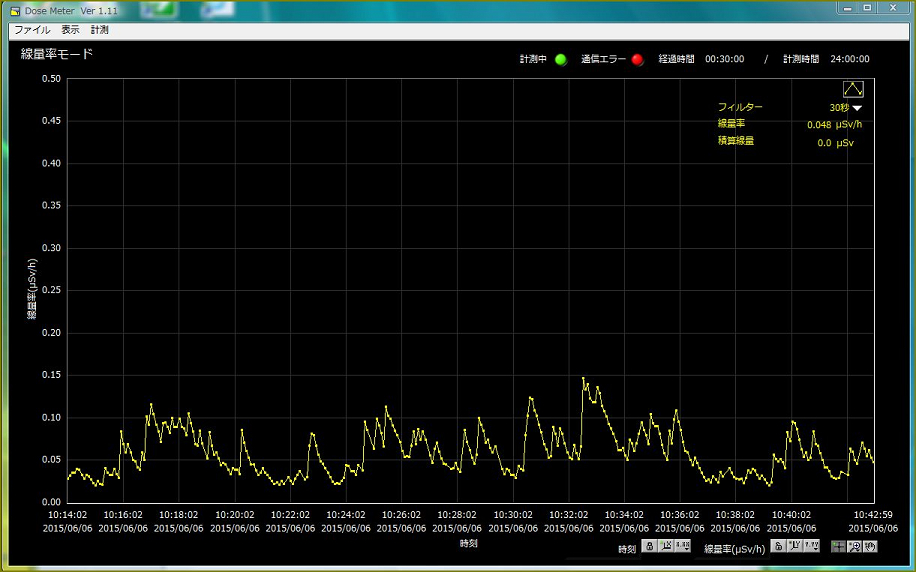Open the 表示 menu

(x=70, y=30)
